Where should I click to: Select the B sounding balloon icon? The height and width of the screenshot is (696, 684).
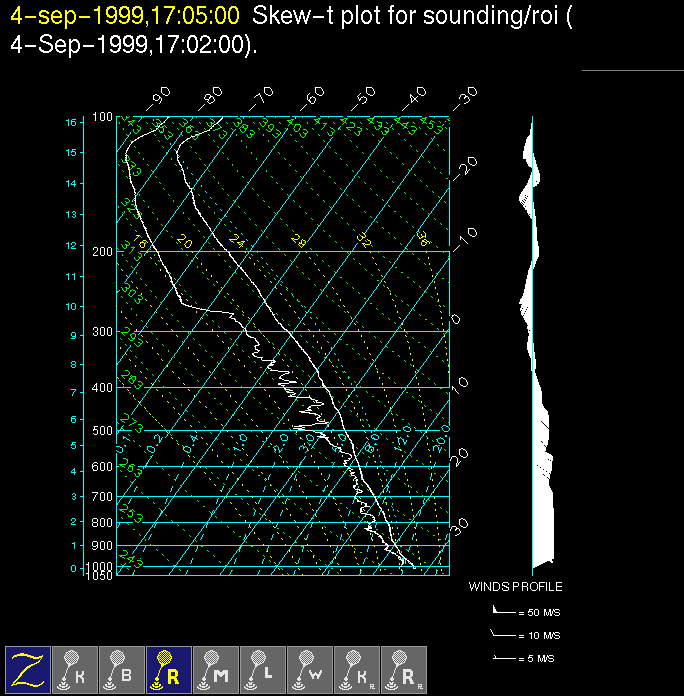coord(122,668)
